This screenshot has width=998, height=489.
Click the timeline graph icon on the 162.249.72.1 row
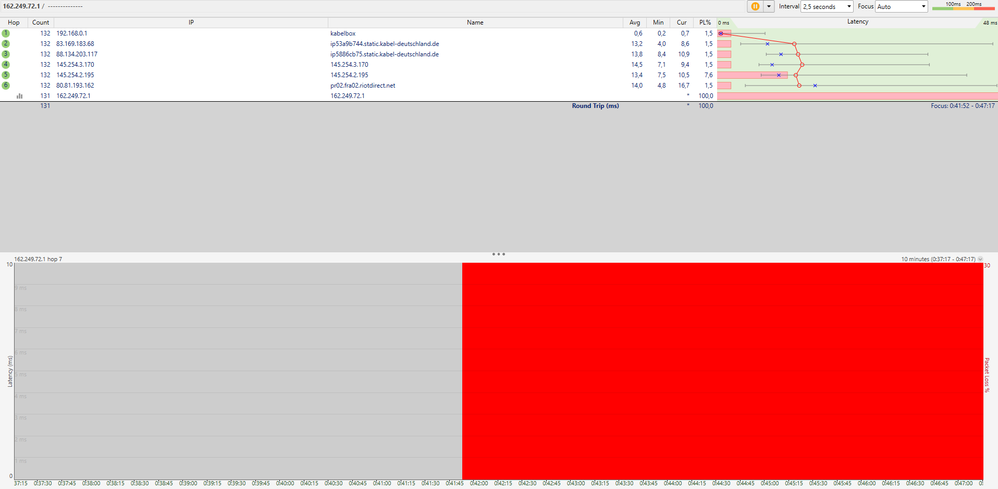click(x=20, y=96)
